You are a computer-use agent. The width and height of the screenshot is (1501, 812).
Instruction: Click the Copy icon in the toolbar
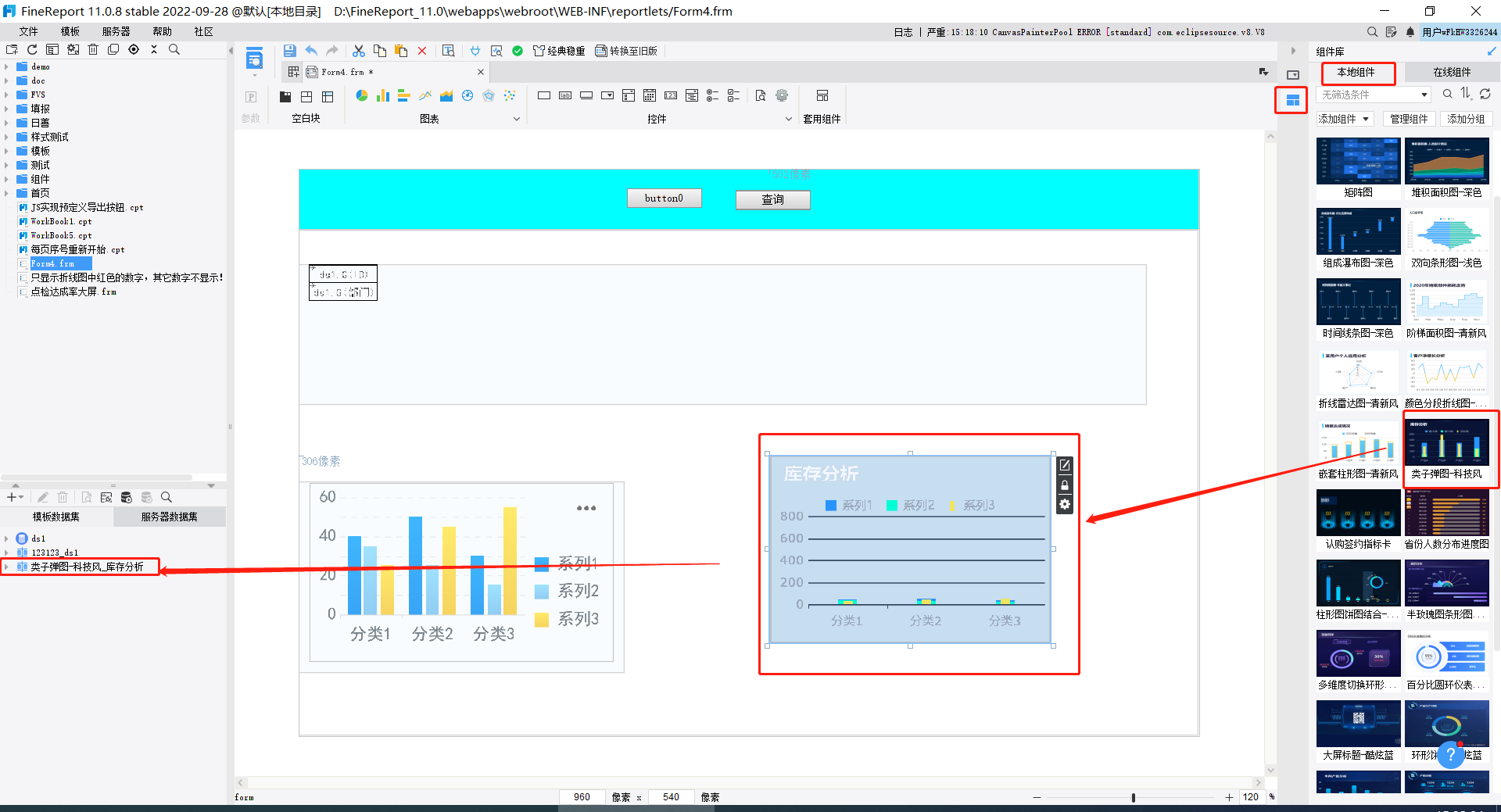pyautogui.click(x=380, y=51)
